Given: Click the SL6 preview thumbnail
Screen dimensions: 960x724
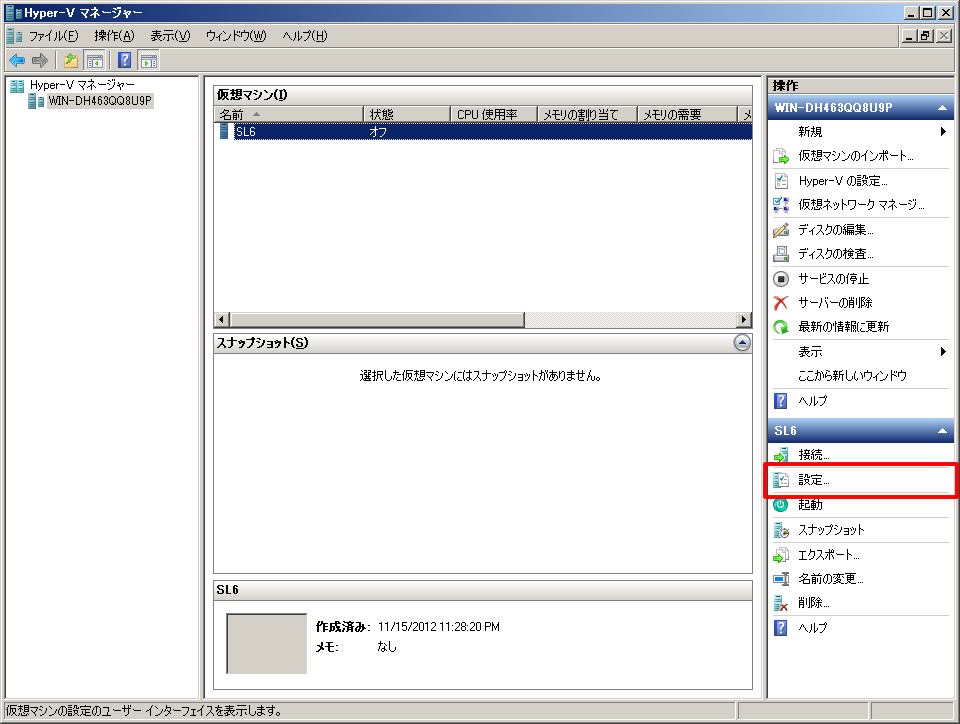Looking at the screenshot, I should tap(266, 643).
